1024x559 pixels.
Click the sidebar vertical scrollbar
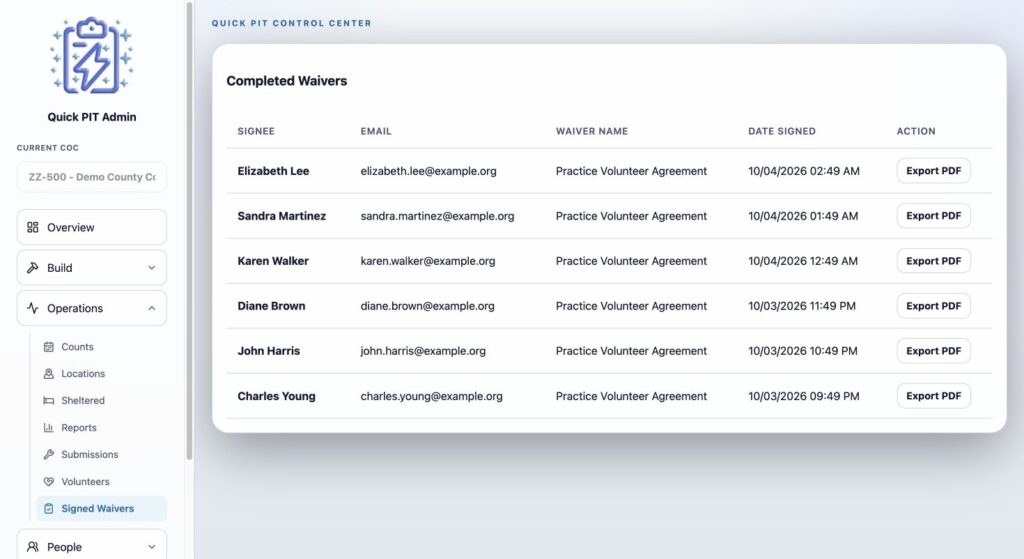(x=189, y=232)
